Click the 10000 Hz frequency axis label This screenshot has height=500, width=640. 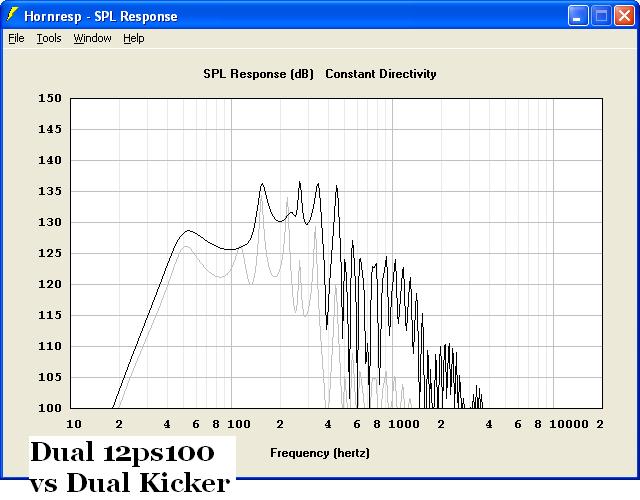(x=569, y=424)
